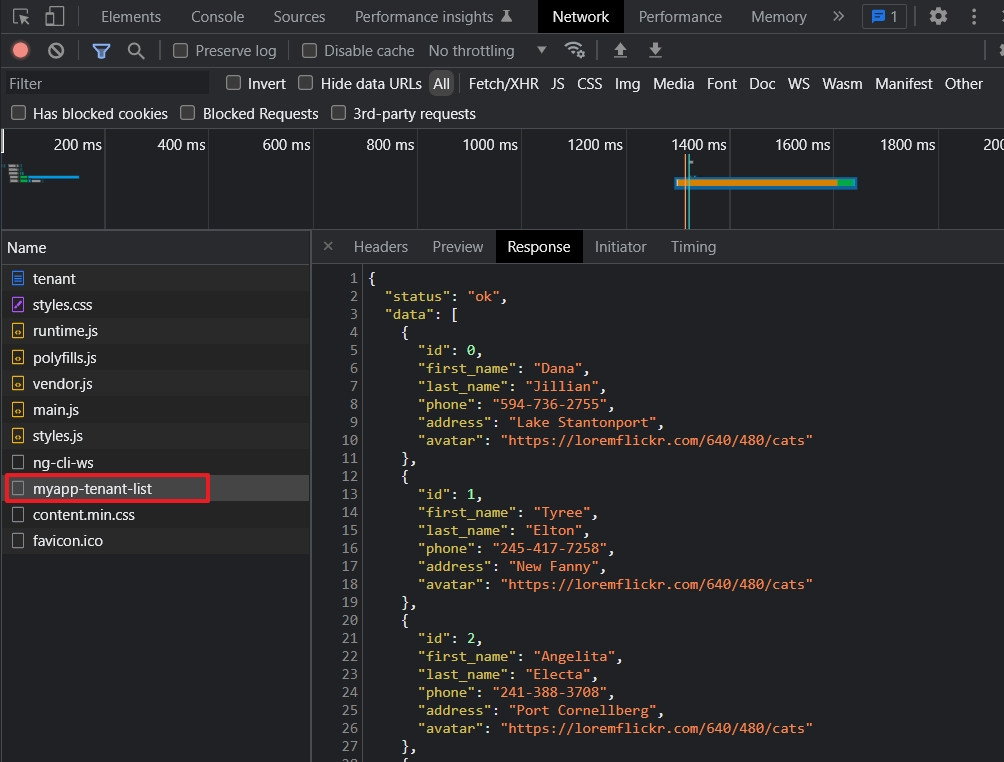This screenshot has width=1004, height=762.
Task: Toggle the network filter funnel icon
Action: pos(101,51)
